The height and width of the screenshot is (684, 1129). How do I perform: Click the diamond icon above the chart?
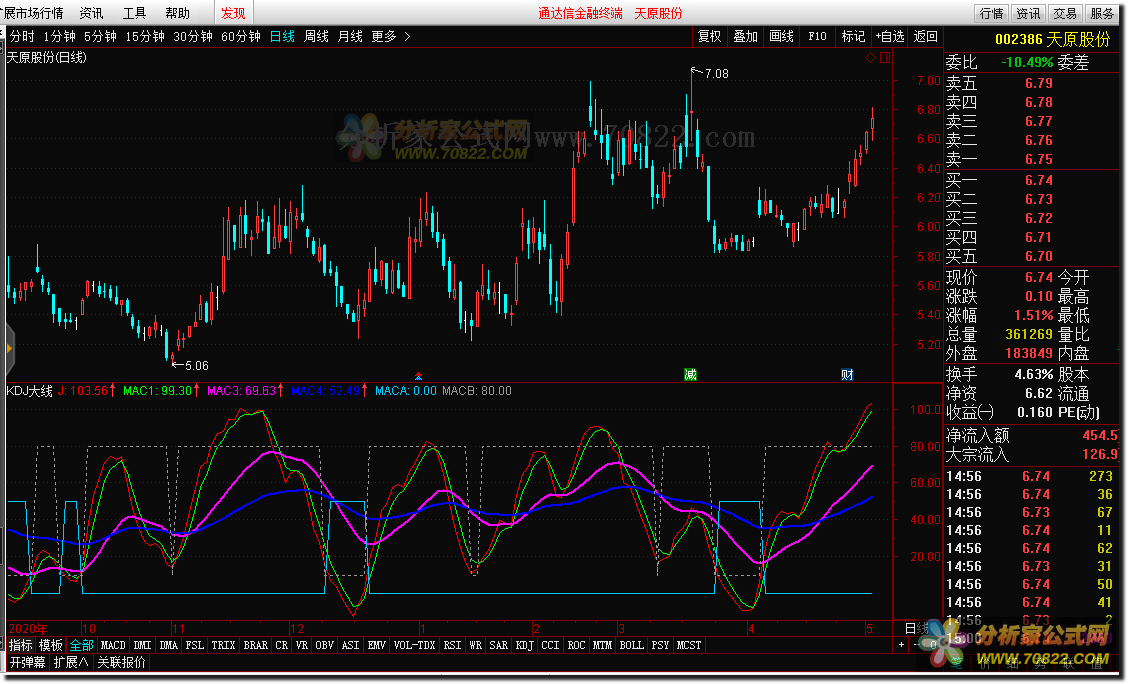pos(871,58)
